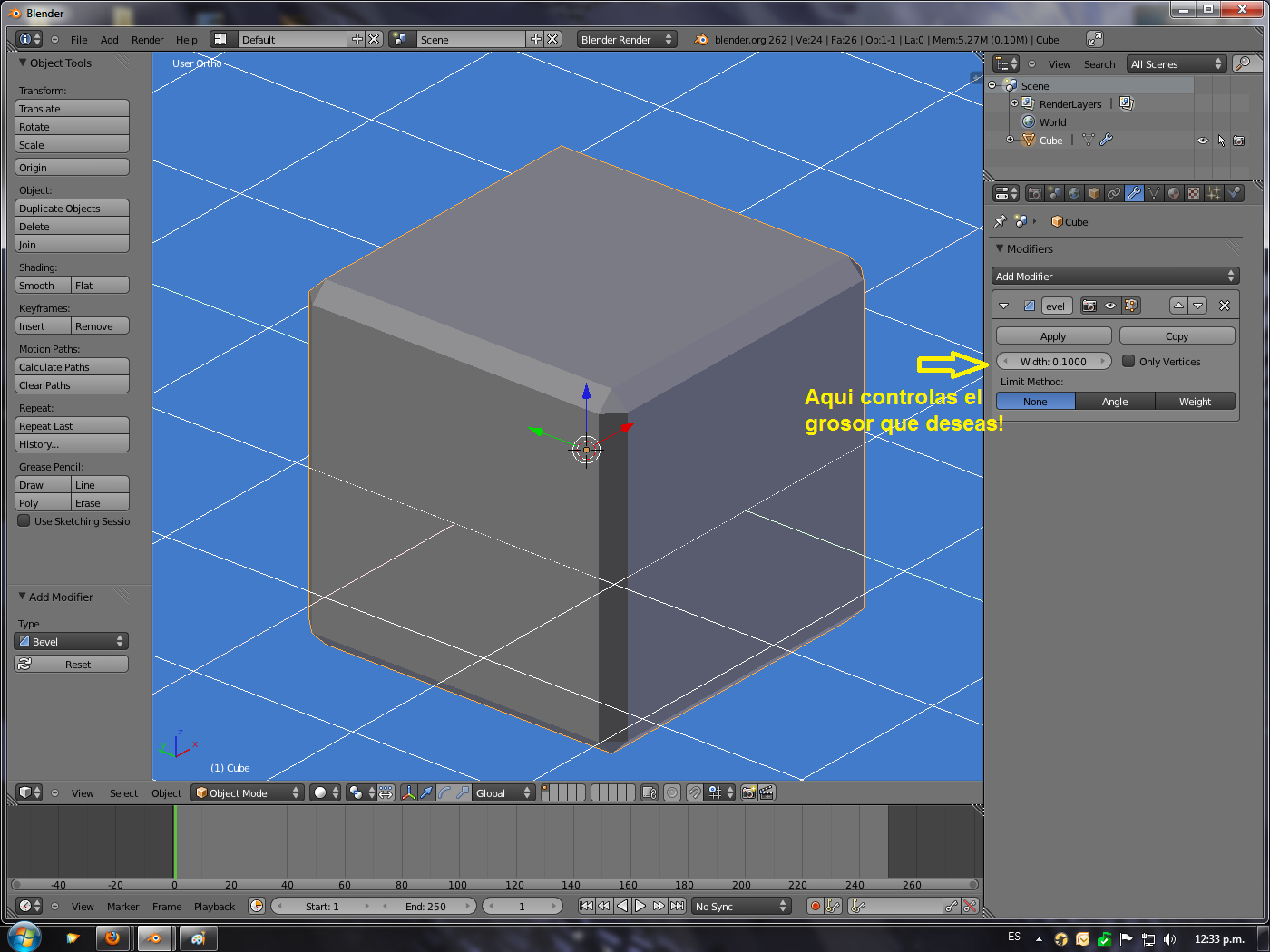Pin the properties context with pushpin icon

pos(1001,221)
